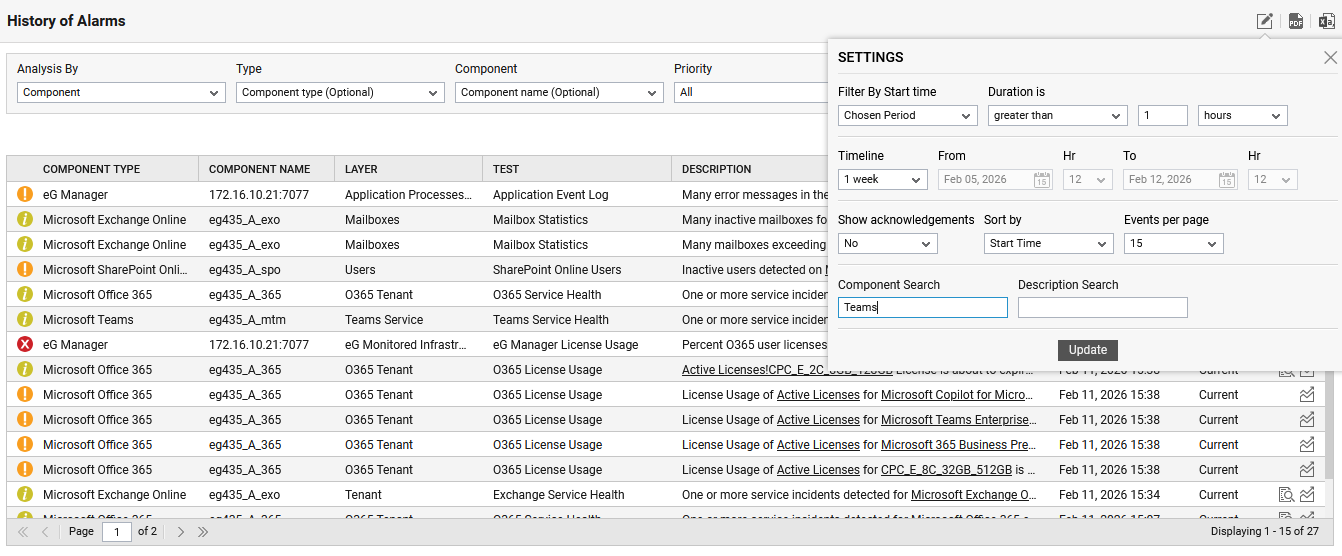Click the To date field Feb 12, 2026
Image resolution: width=1342 pixels, height=556 pixels.
[x=1180, y=180]
